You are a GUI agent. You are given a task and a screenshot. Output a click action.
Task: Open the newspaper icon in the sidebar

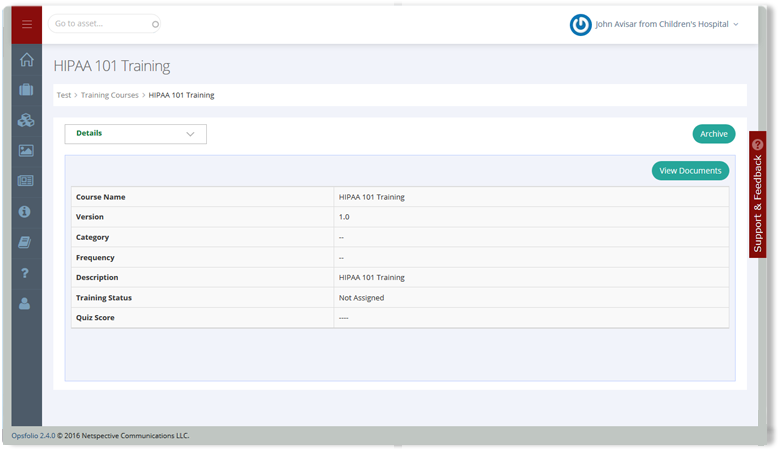click(26, 180)
